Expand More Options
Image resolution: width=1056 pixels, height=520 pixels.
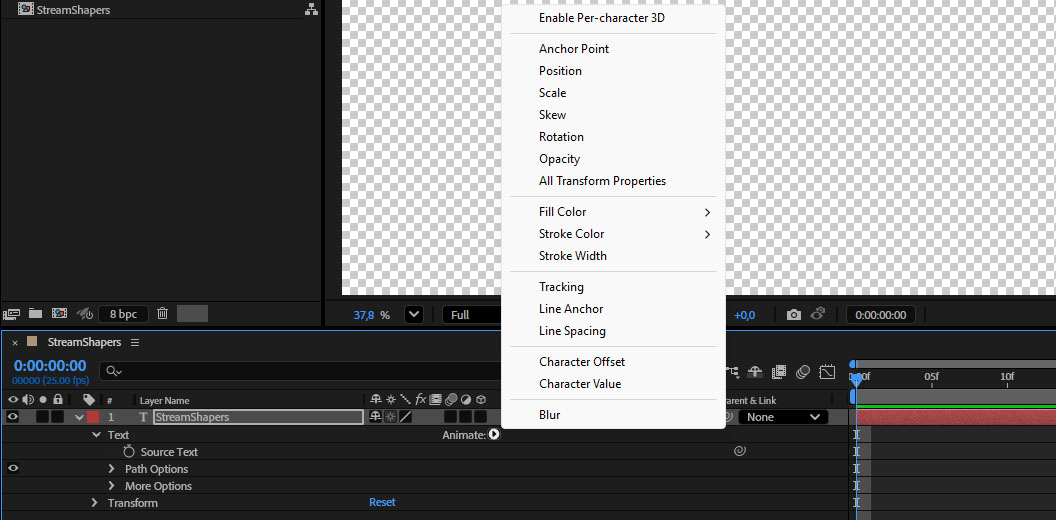(112, 486)
